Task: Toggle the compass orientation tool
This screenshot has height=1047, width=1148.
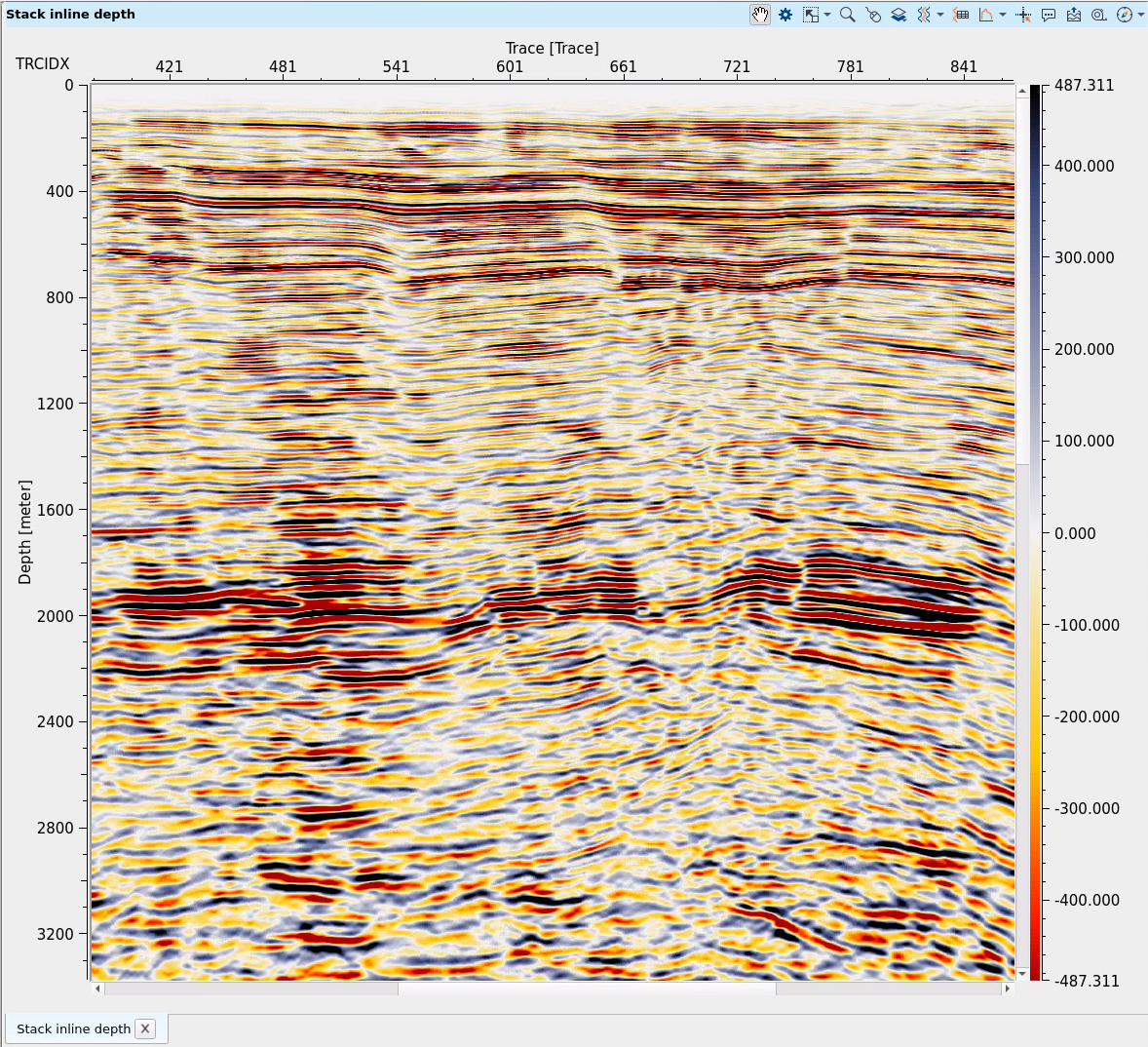Action: tap(1123, 15)
